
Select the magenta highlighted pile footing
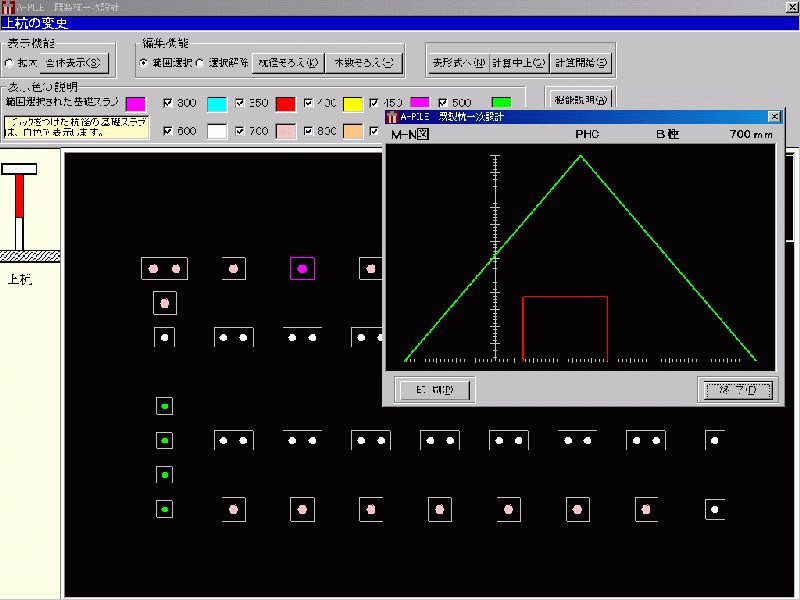tap(302, 268)
